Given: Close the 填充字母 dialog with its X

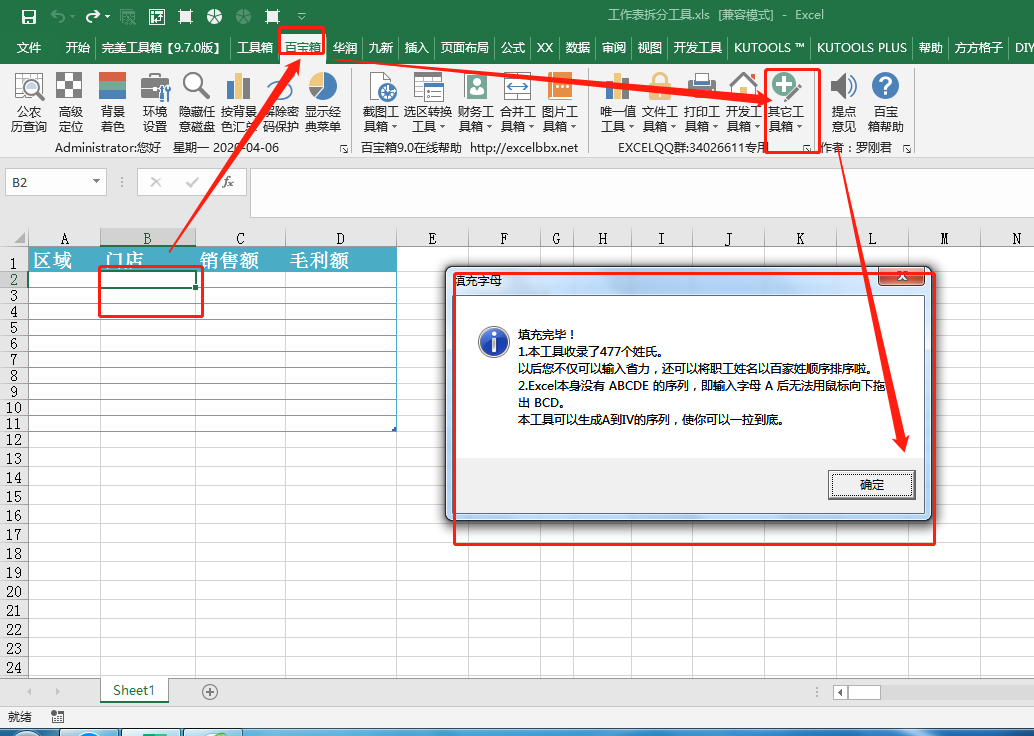Looking at the screenshot, I should (x=902, y=276).
